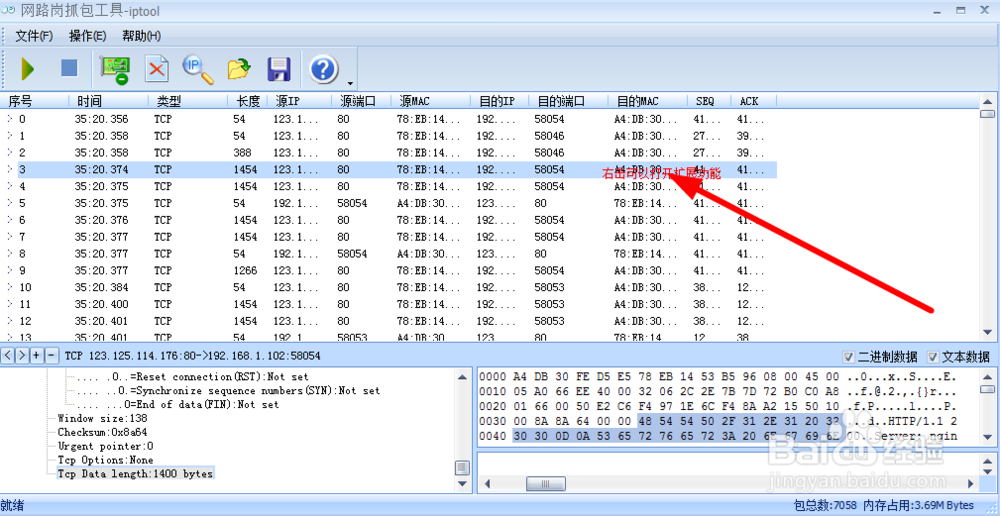Expand packet row 0 chevron

tap(10, 119)
